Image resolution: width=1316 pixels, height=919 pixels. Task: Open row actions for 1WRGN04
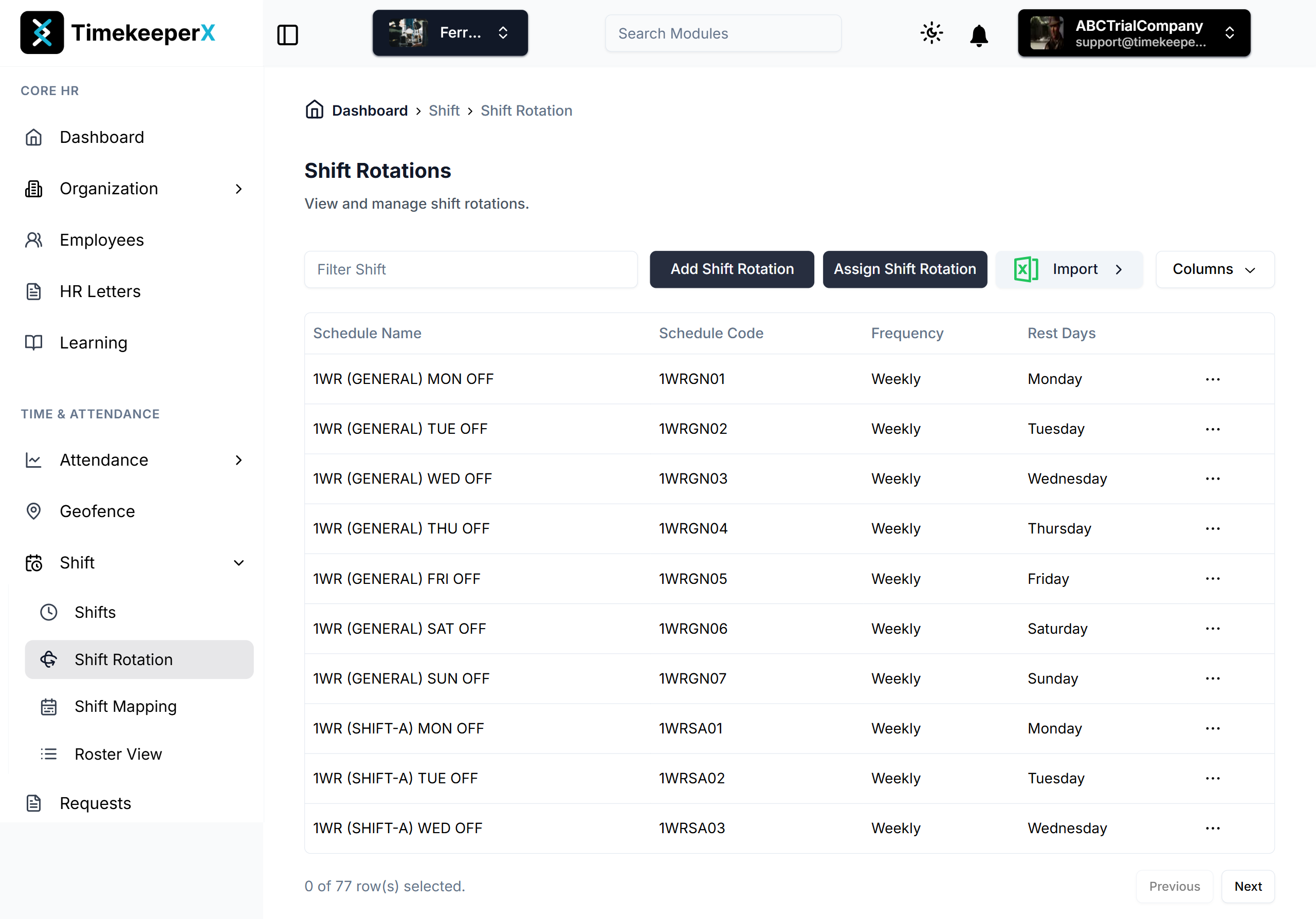1212,528
